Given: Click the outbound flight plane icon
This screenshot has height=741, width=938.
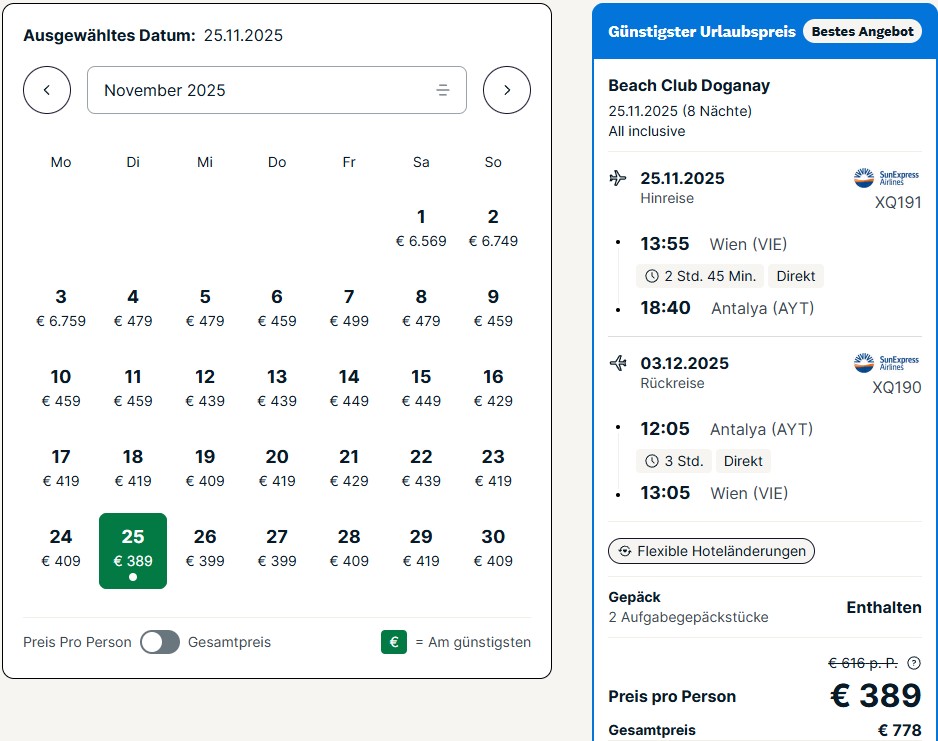Looking at the screenshot, I should 618,178.
